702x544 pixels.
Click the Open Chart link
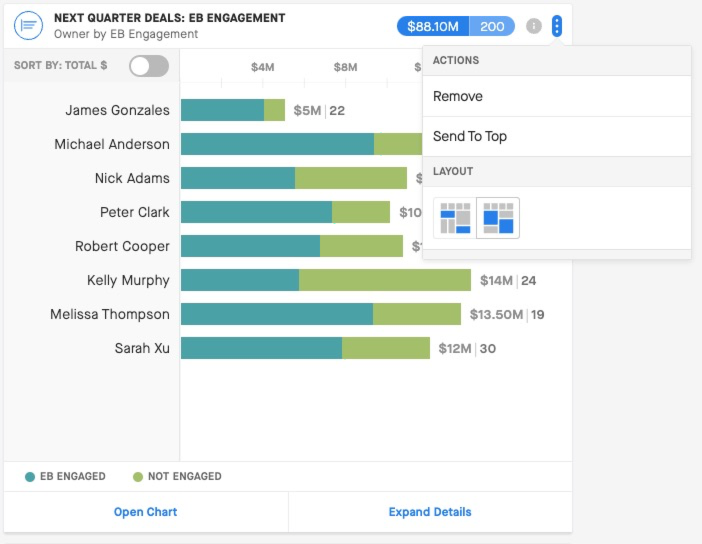pos(146,512)
